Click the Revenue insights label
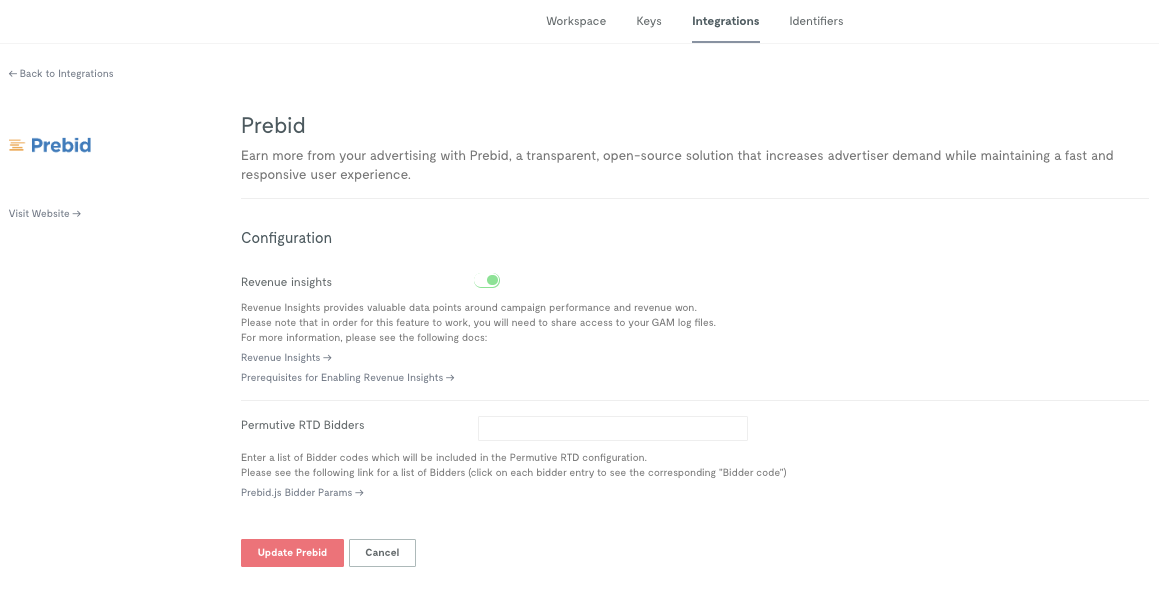 286,282
